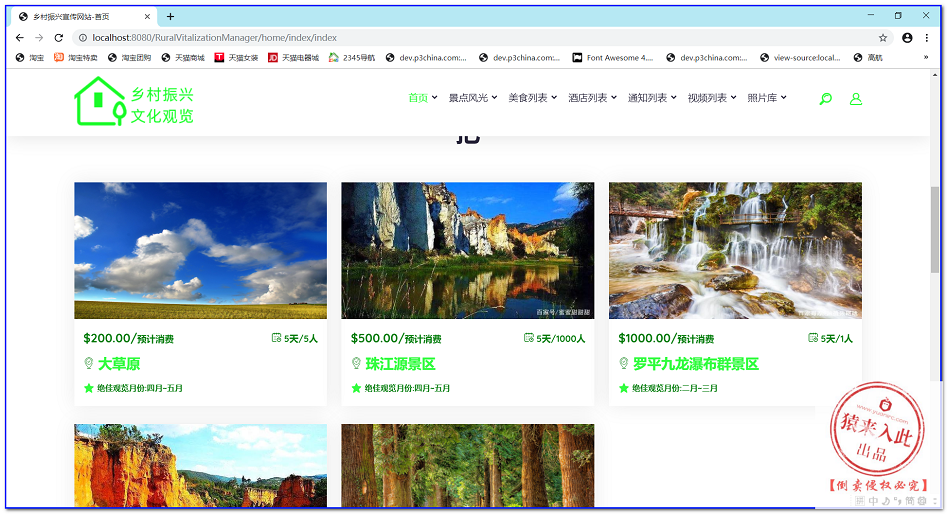The width and height of the screenshot is (947, 514).
Task: Bookmark this page with the star icon
Action: click(883, 37)
